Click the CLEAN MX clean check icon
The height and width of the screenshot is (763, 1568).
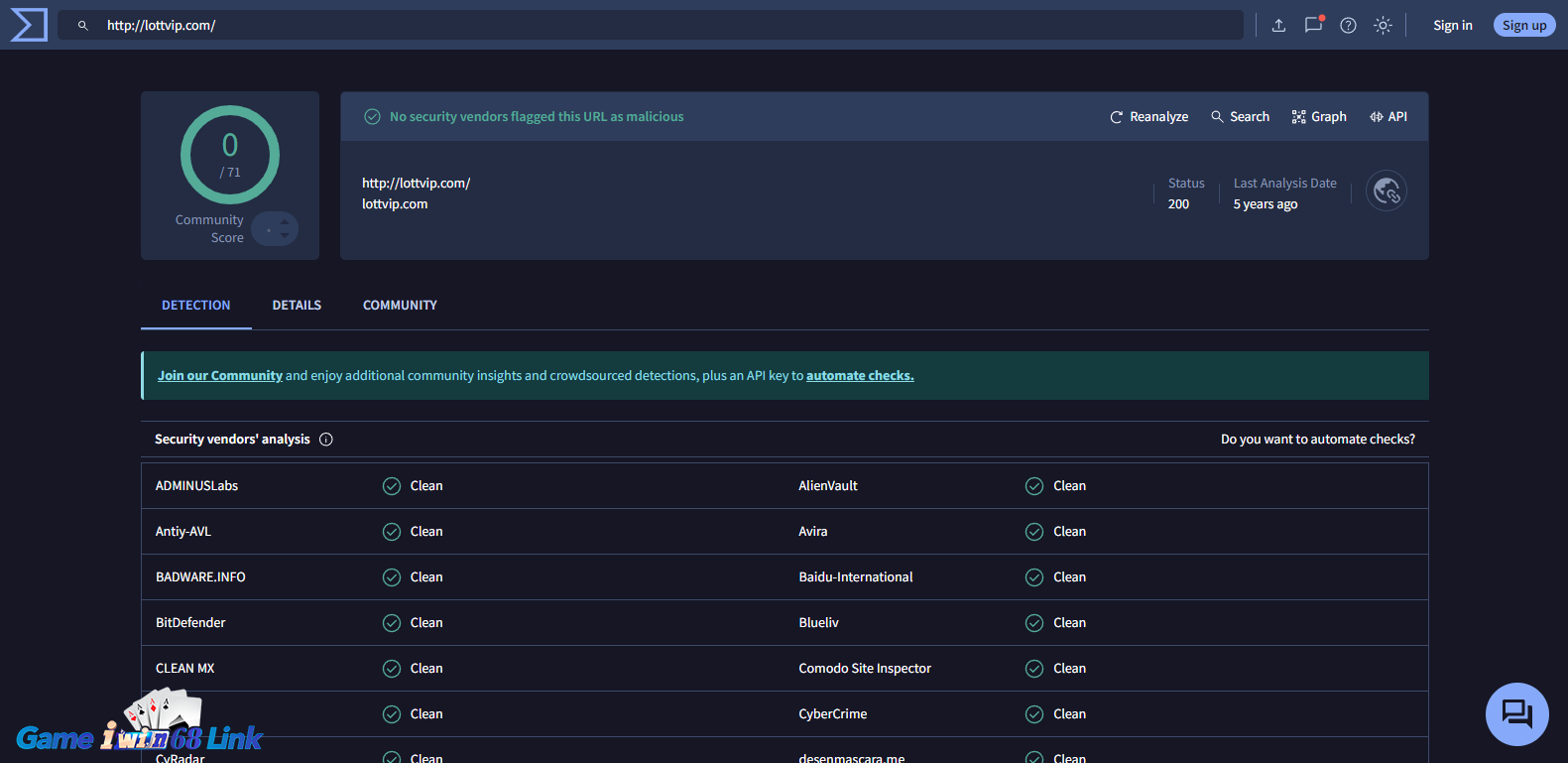click(392, 669)
